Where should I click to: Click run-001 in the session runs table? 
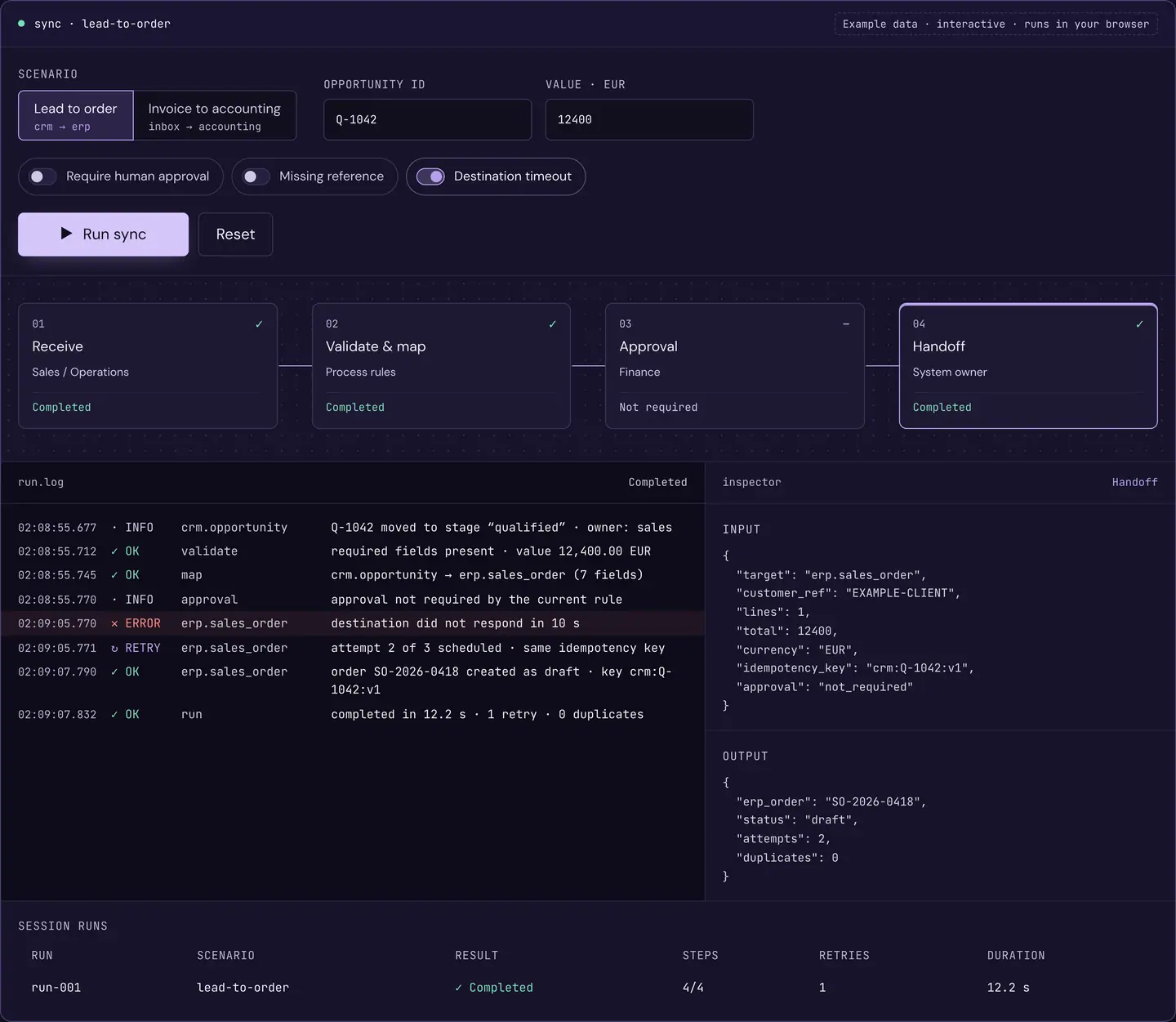(x=56, y=988)
